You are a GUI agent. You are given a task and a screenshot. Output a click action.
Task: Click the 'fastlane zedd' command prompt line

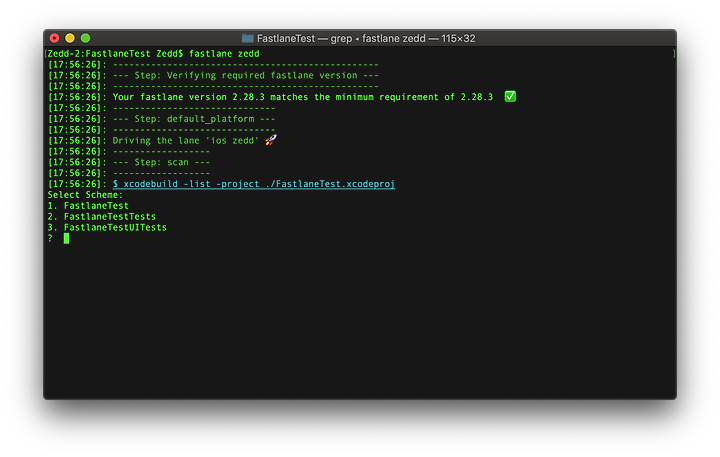pos(153,54)
